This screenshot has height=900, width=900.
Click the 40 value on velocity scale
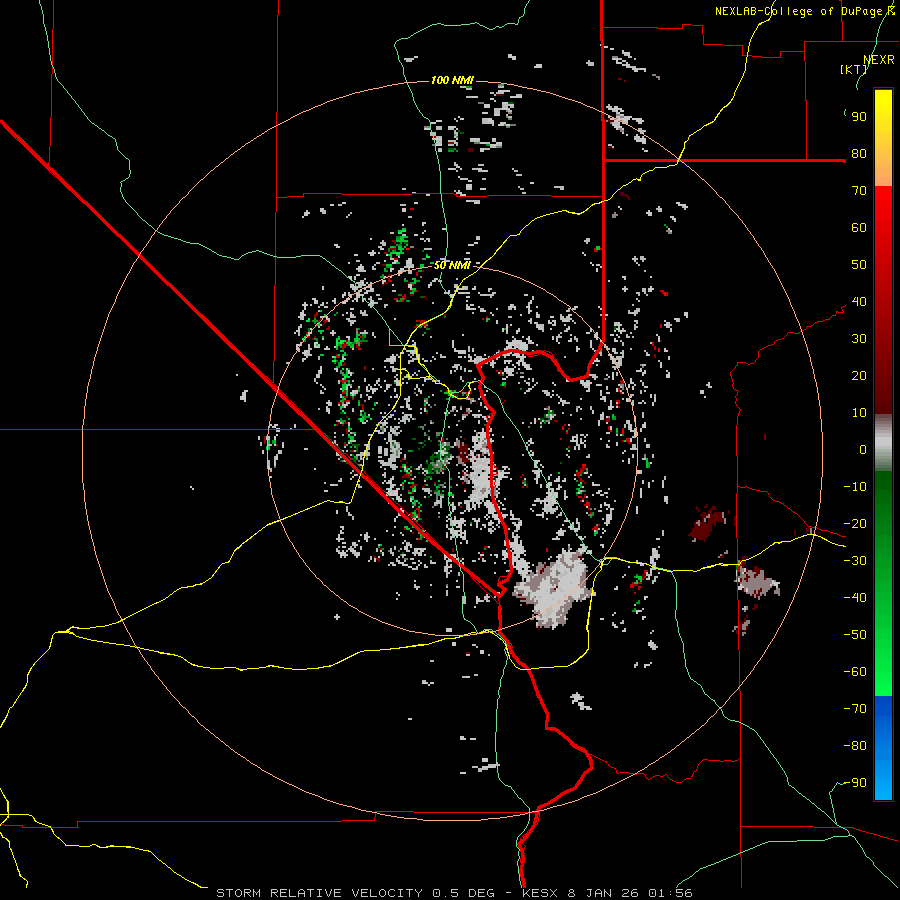(x=859, y=302)
